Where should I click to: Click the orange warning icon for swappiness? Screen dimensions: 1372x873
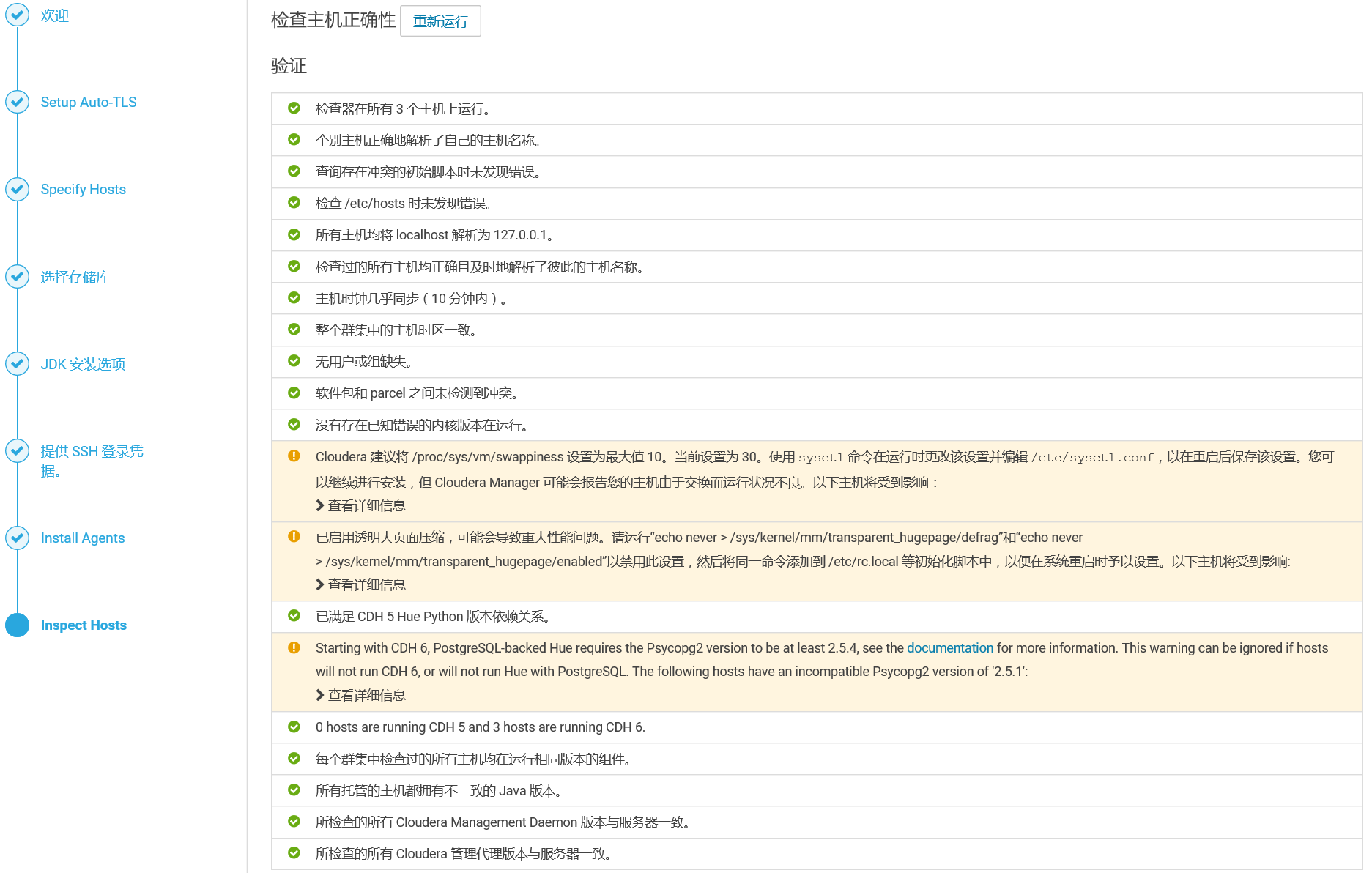(x=294, y=456)
